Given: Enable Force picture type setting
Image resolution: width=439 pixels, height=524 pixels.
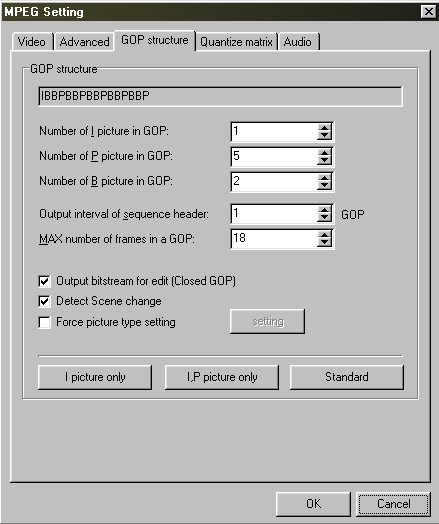Looking at the screenshot, I should point(44,322).
